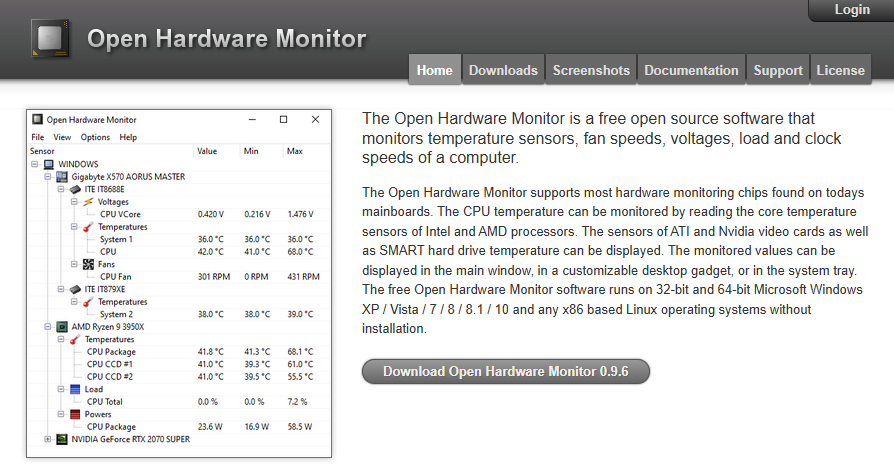Collapse the ITE IT879XE node

pyautogui.click(x=61, y=289)
